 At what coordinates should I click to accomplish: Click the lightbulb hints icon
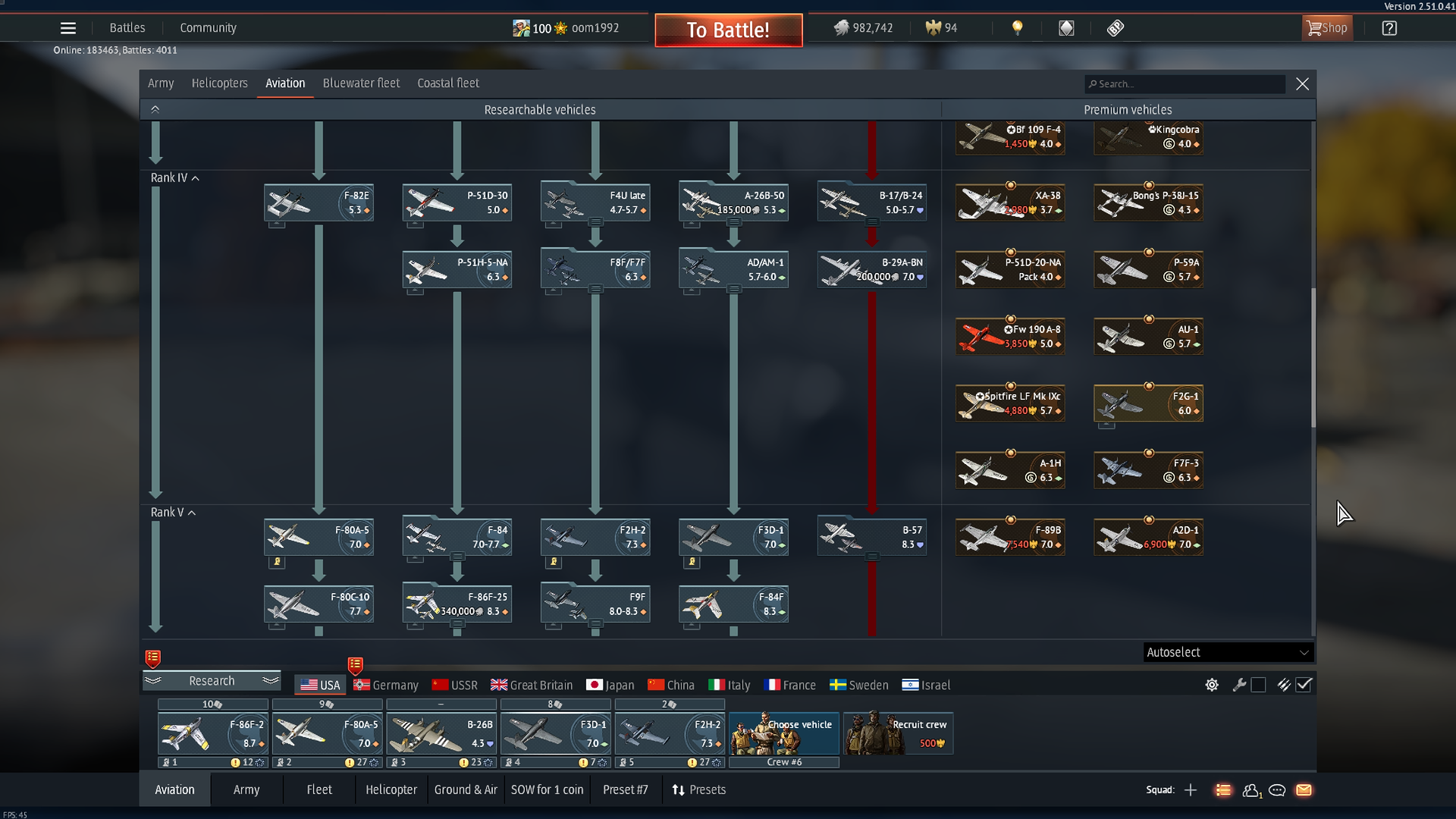pos(1017,28)
